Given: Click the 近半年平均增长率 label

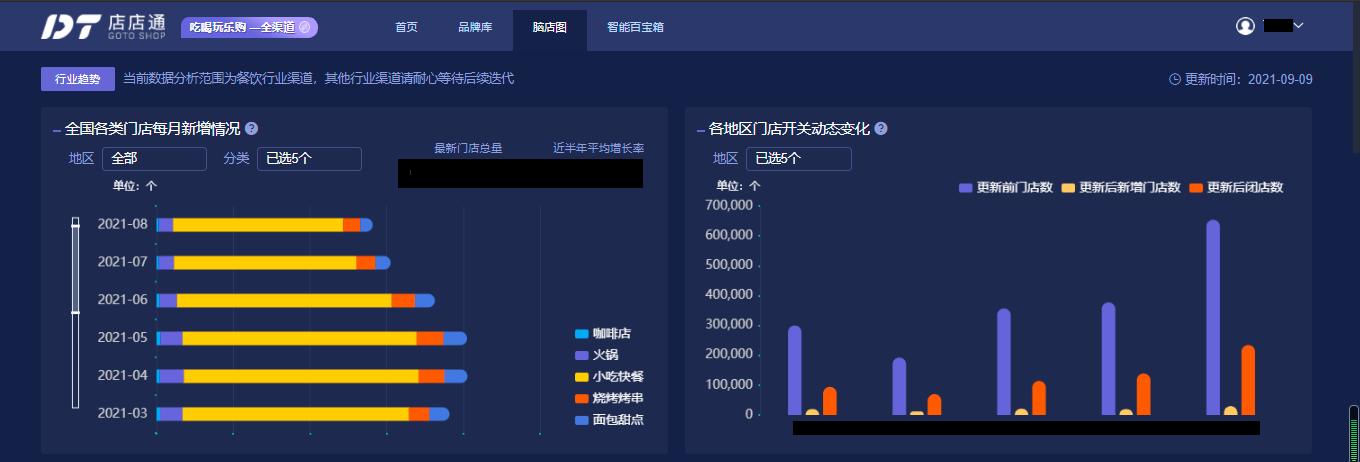Looking at the screenshot, I should [598, 148].
